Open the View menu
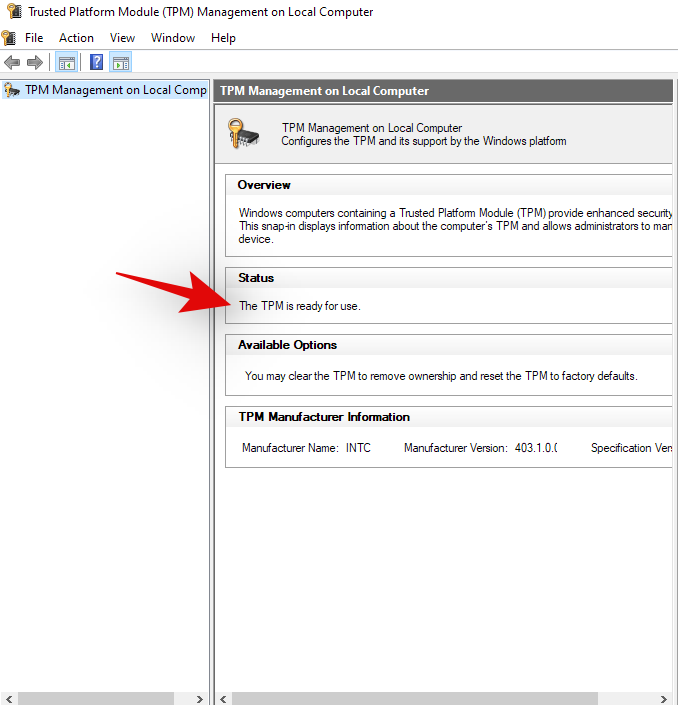 point(122,38)
